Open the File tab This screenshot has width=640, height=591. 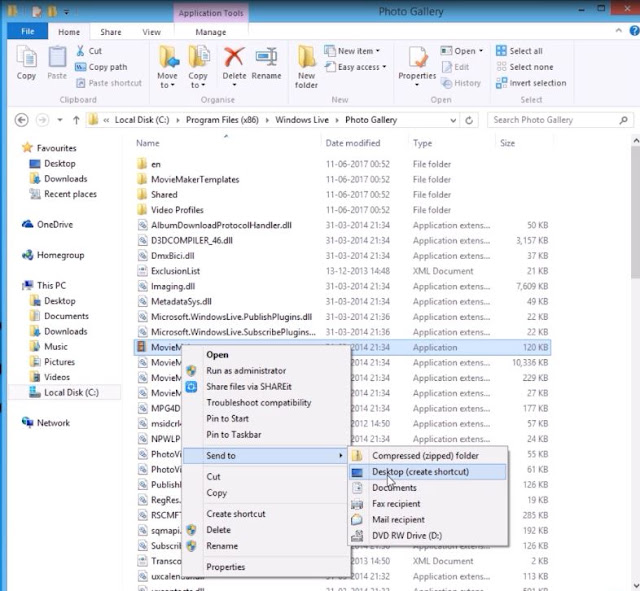point(27,31)
